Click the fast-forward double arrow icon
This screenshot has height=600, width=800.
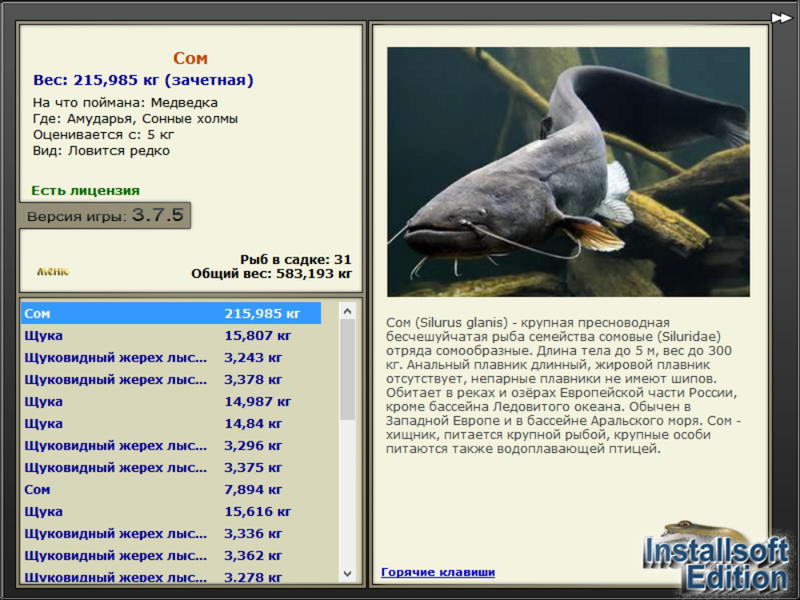pos(781,18)
